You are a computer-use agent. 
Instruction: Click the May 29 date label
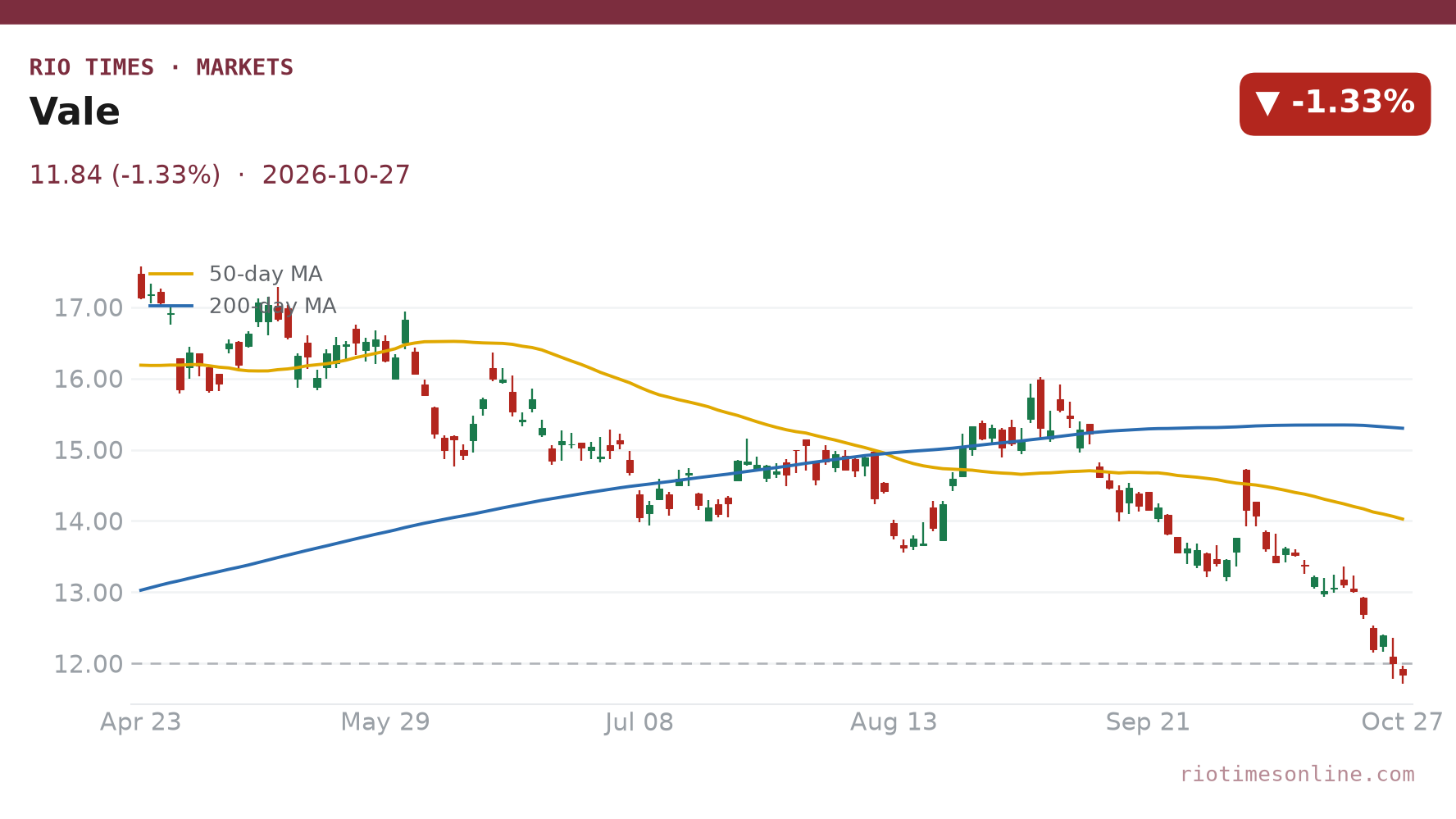[x=385, y=722]
